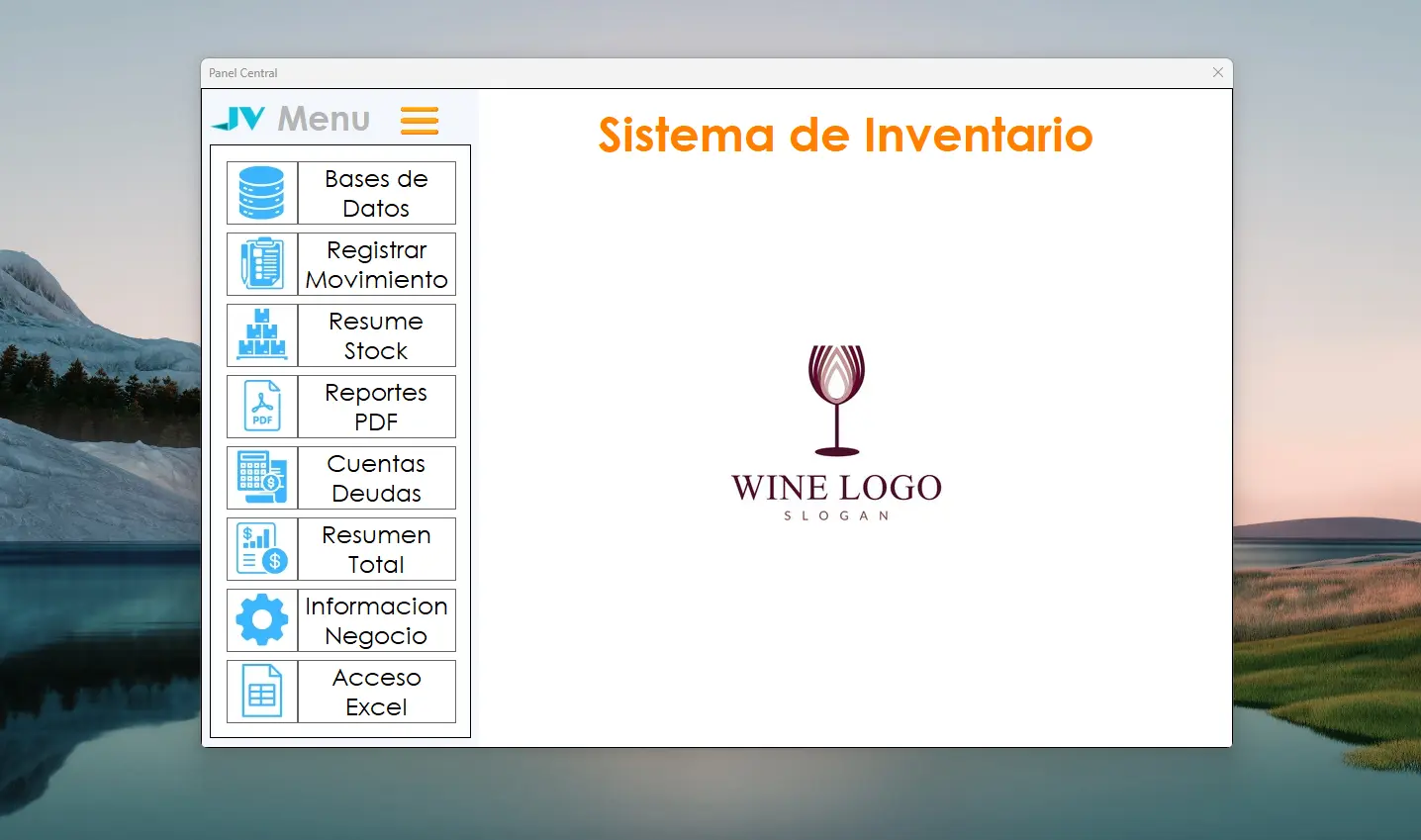This screenshot has width=1421, height=840.
Task: Click the blue gear settings icon
Action: [262, 620]
